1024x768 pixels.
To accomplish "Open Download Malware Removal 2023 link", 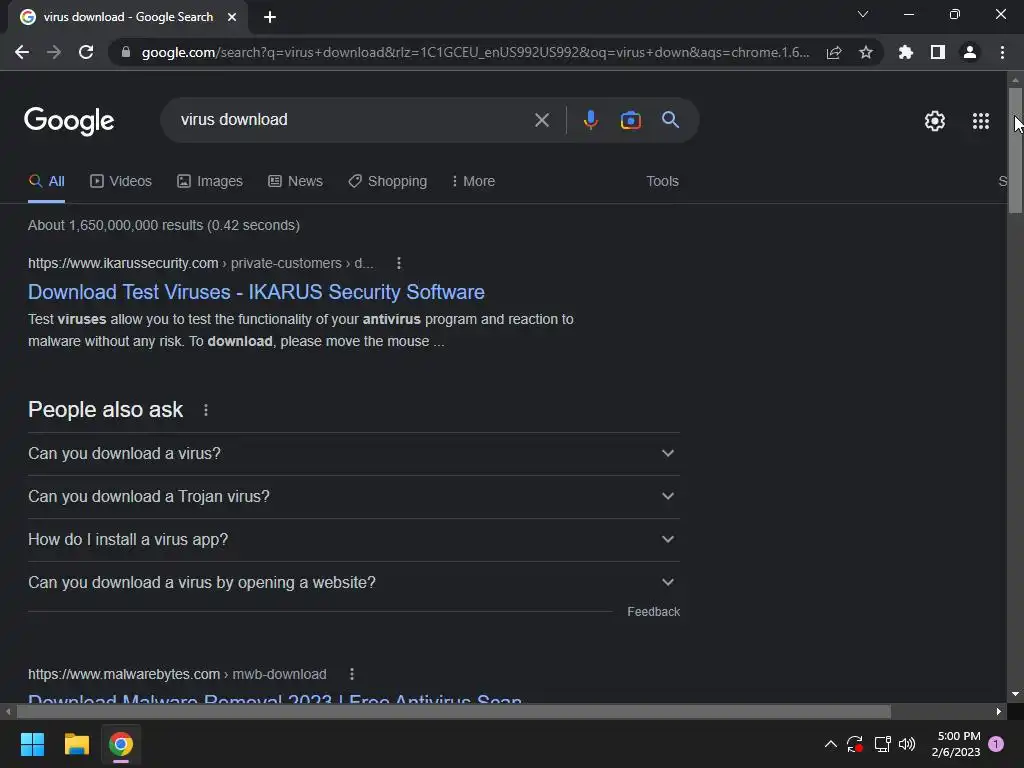I will [274, 697].
